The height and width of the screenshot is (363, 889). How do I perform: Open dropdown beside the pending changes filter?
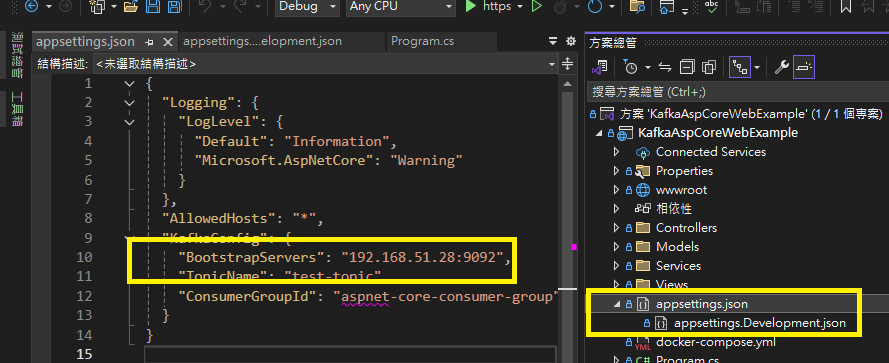tap(647, 67)
